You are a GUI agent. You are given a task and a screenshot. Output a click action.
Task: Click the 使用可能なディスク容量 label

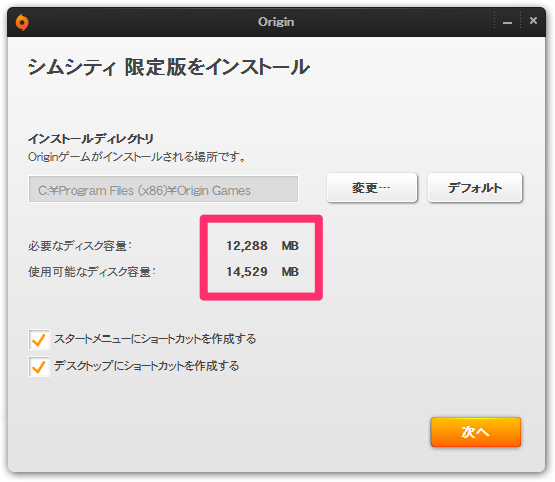[92, 272]
